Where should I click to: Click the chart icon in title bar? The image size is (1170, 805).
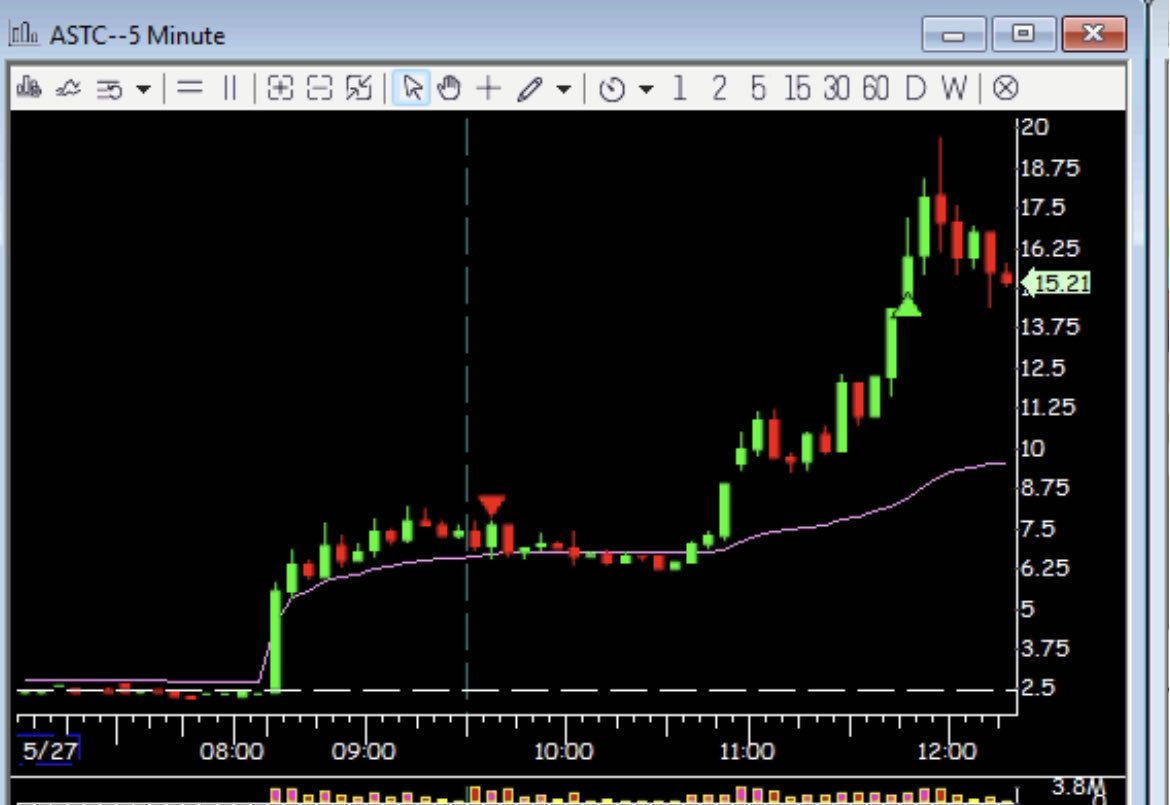pos(24,34)
